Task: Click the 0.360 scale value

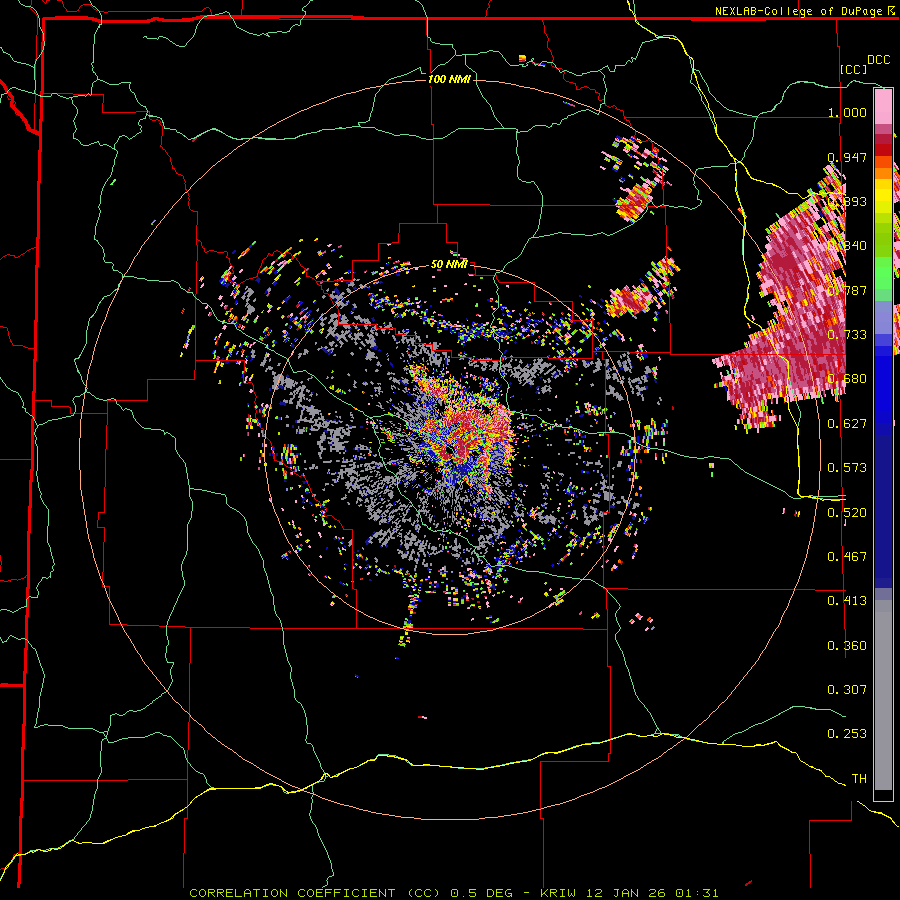Action: 847,646
